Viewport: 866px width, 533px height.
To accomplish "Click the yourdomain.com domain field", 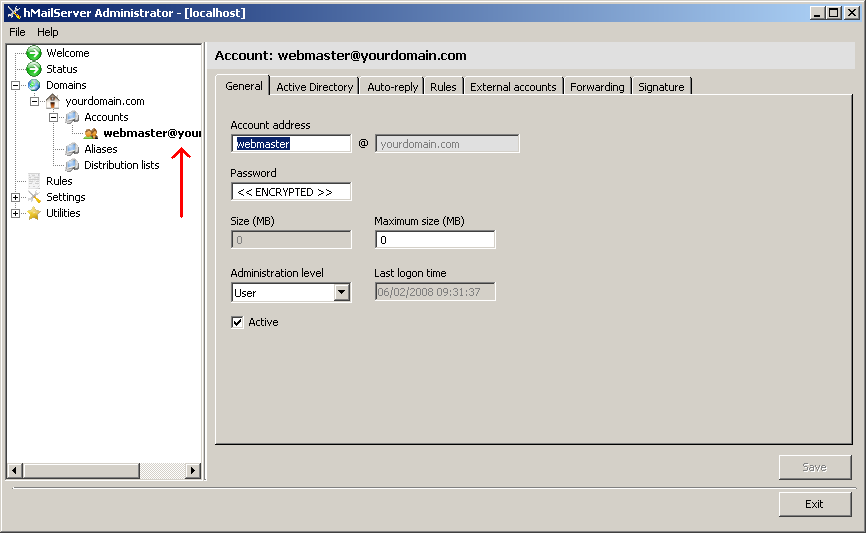I will [447, 144].
